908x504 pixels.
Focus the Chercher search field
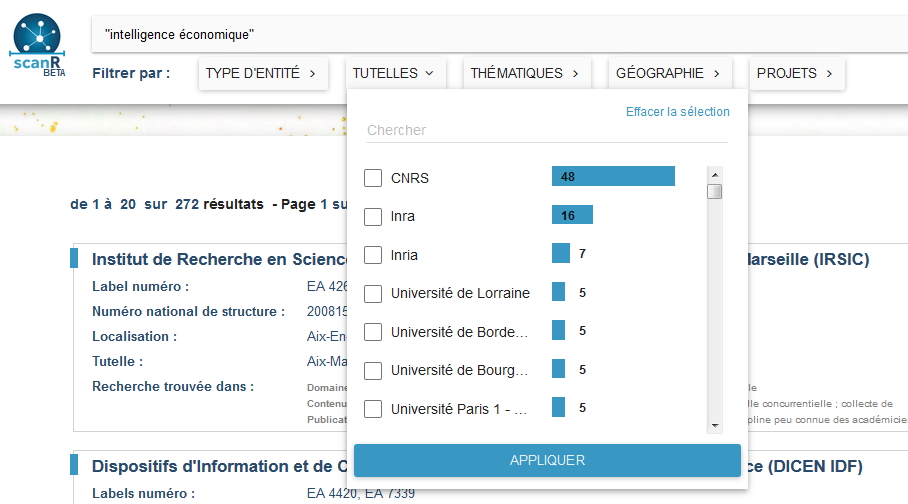pos(547,130)
